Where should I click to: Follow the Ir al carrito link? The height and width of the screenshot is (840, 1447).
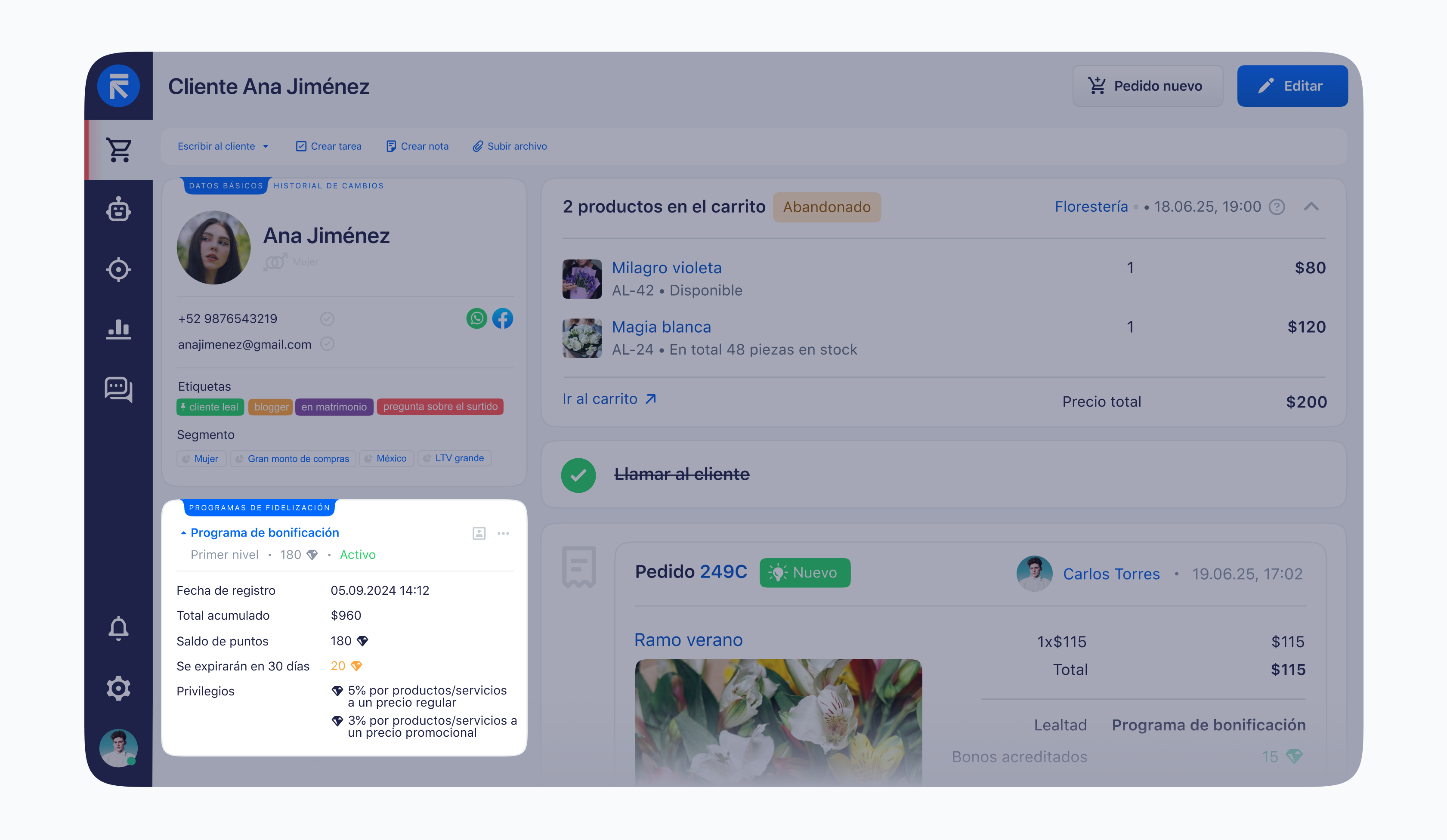coord(609,399)
